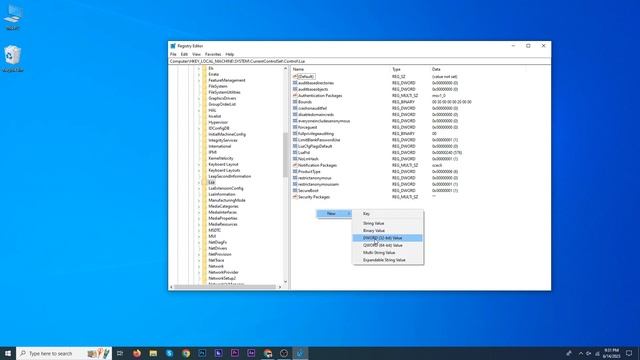
Task: Click icon of auditbaseobjects value
Action: coord(295,89)
